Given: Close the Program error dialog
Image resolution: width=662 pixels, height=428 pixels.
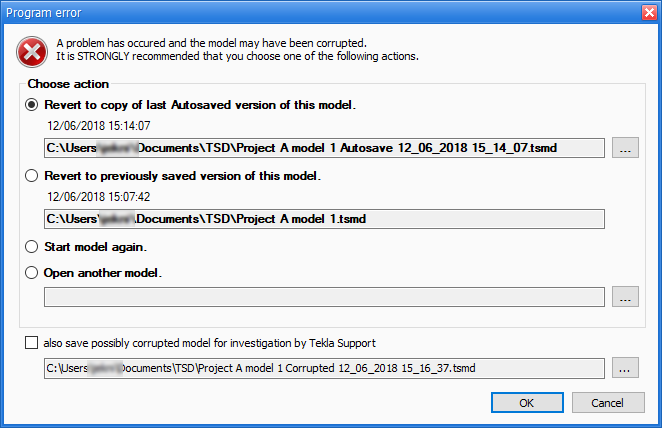Looking at the screenshot, I should [x=646, y=11].
